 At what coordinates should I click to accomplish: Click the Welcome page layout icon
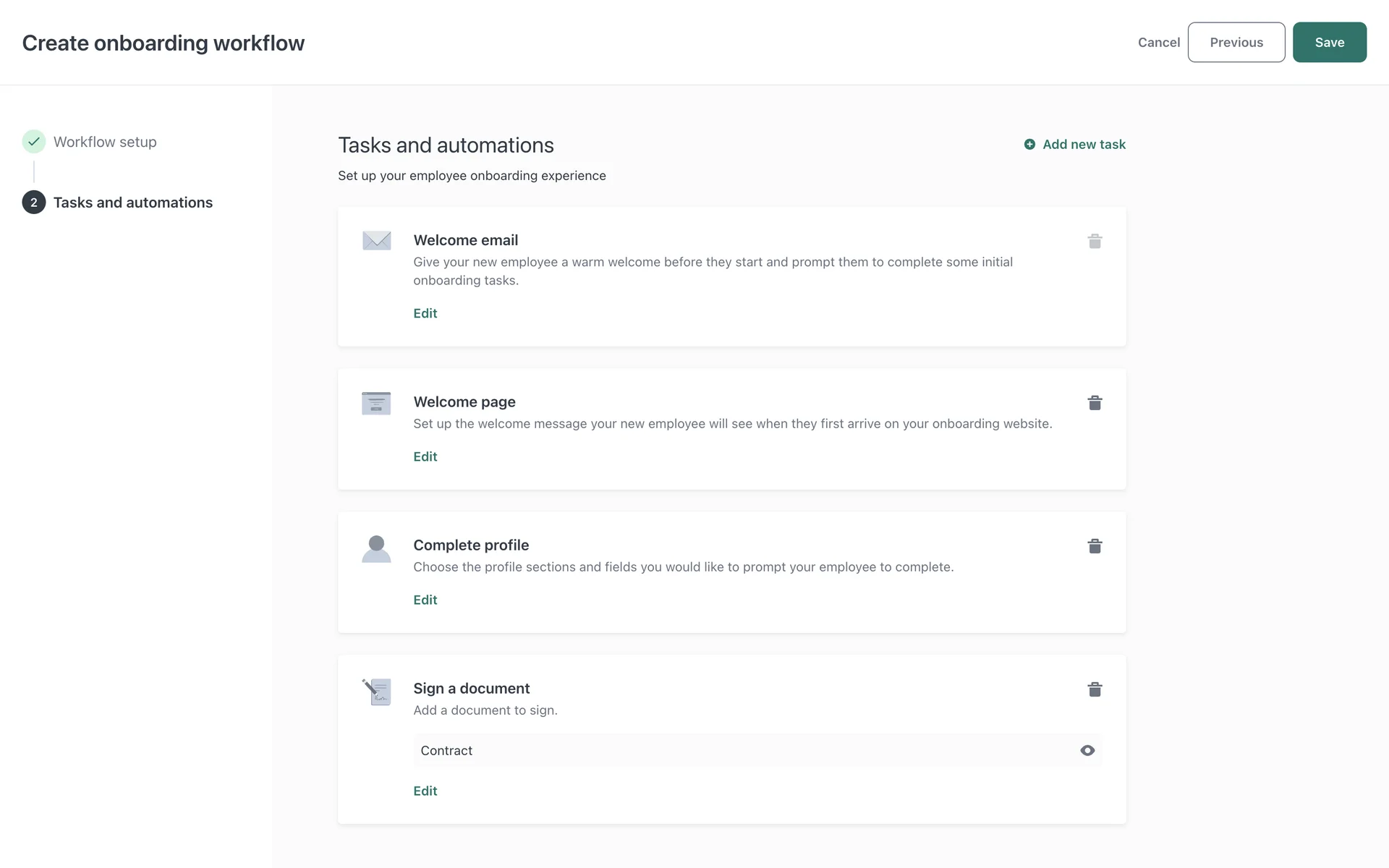point(376,403)
